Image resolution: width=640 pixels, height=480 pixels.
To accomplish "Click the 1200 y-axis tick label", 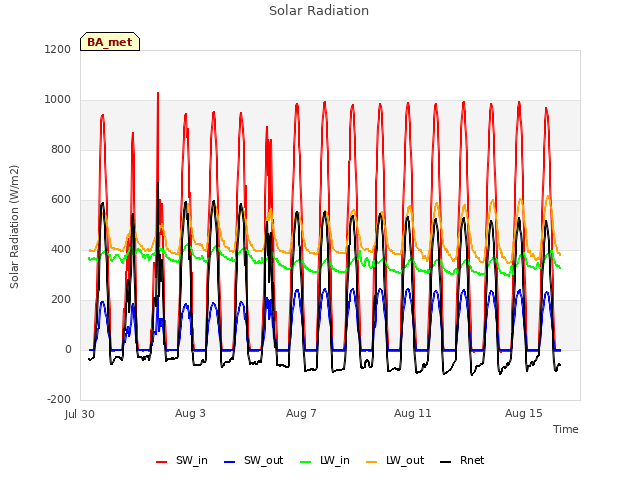I will [x=58, y=49].
